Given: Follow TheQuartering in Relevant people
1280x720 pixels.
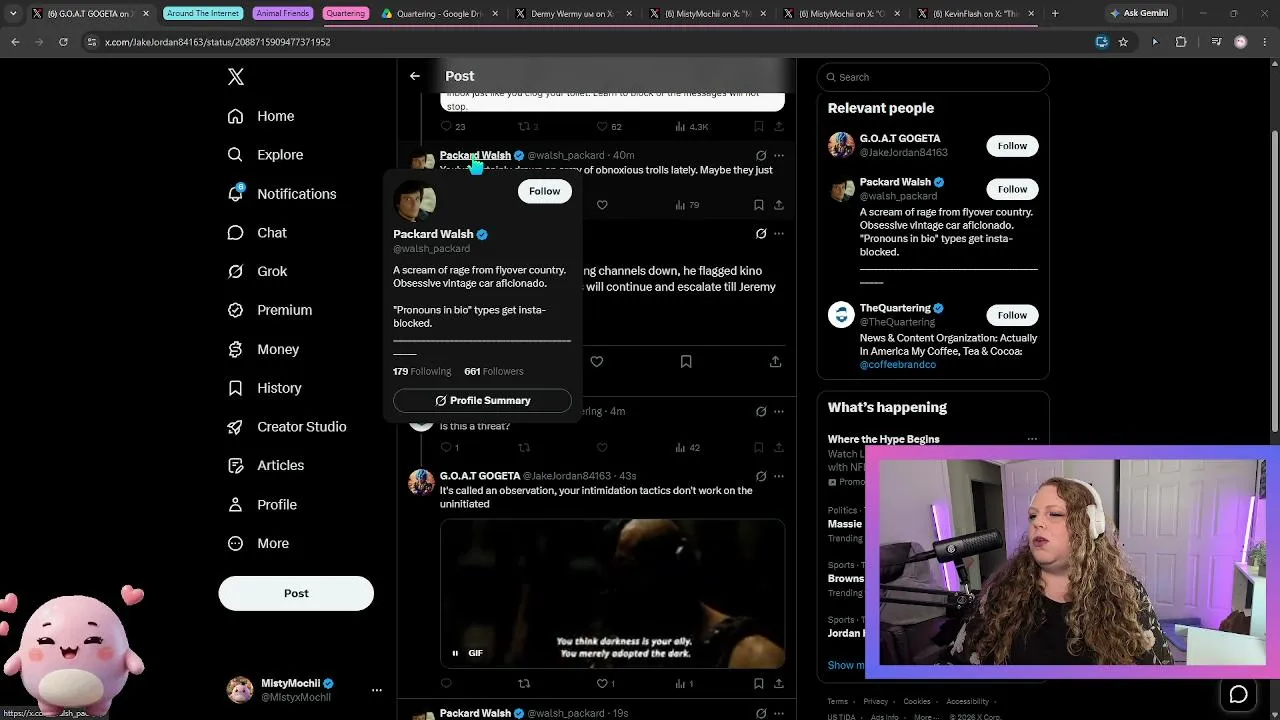Looking at the screenshot, I should (1012, 315).
